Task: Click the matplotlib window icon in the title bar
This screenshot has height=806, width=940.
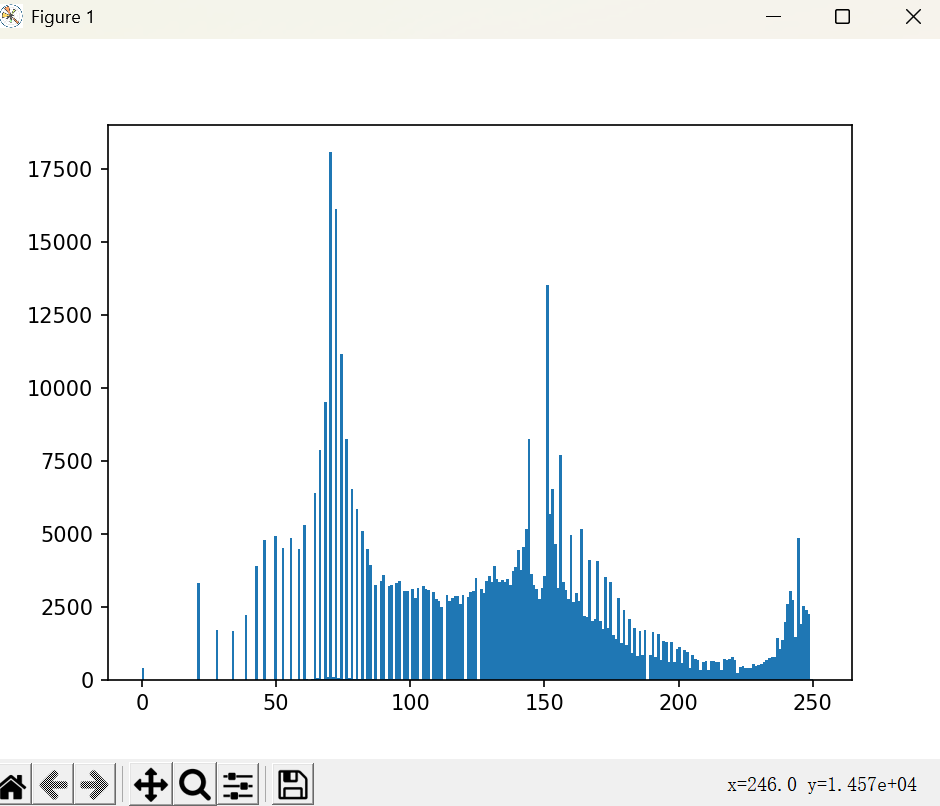Action: [x=11, y=16]
